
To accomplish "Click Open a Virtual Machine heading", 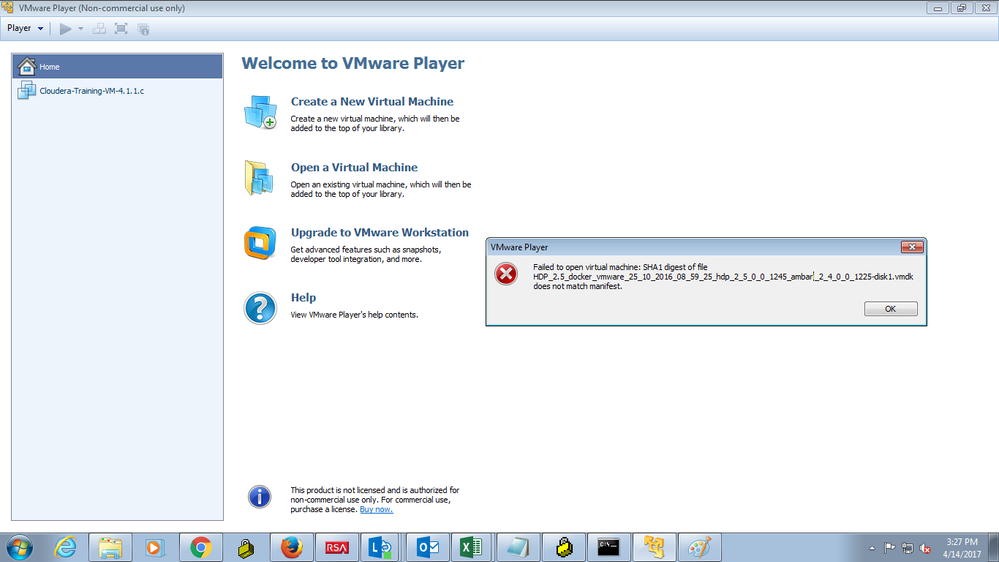I will pos(354,167).
